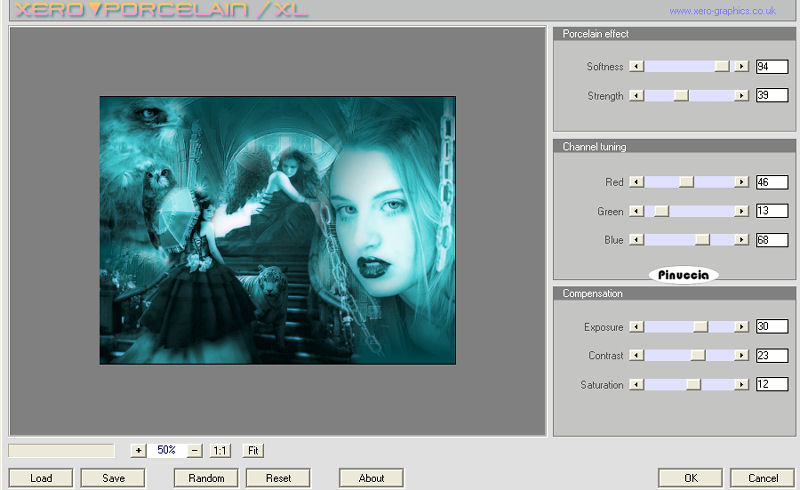800x490 pixels.
Task: Click the Green value field showing 13
Action: coord(772,211)
